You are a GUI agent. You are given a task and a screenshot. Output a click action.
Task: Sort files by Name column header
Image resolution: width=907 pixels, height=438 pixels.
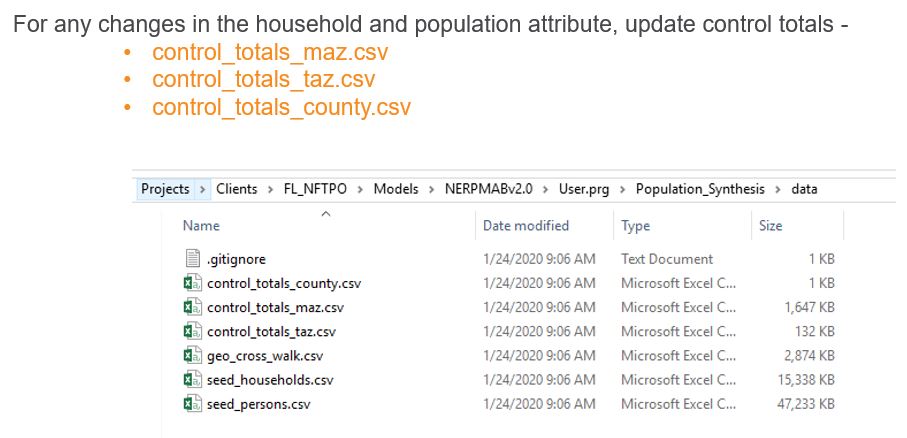click(x=202, y=226)
